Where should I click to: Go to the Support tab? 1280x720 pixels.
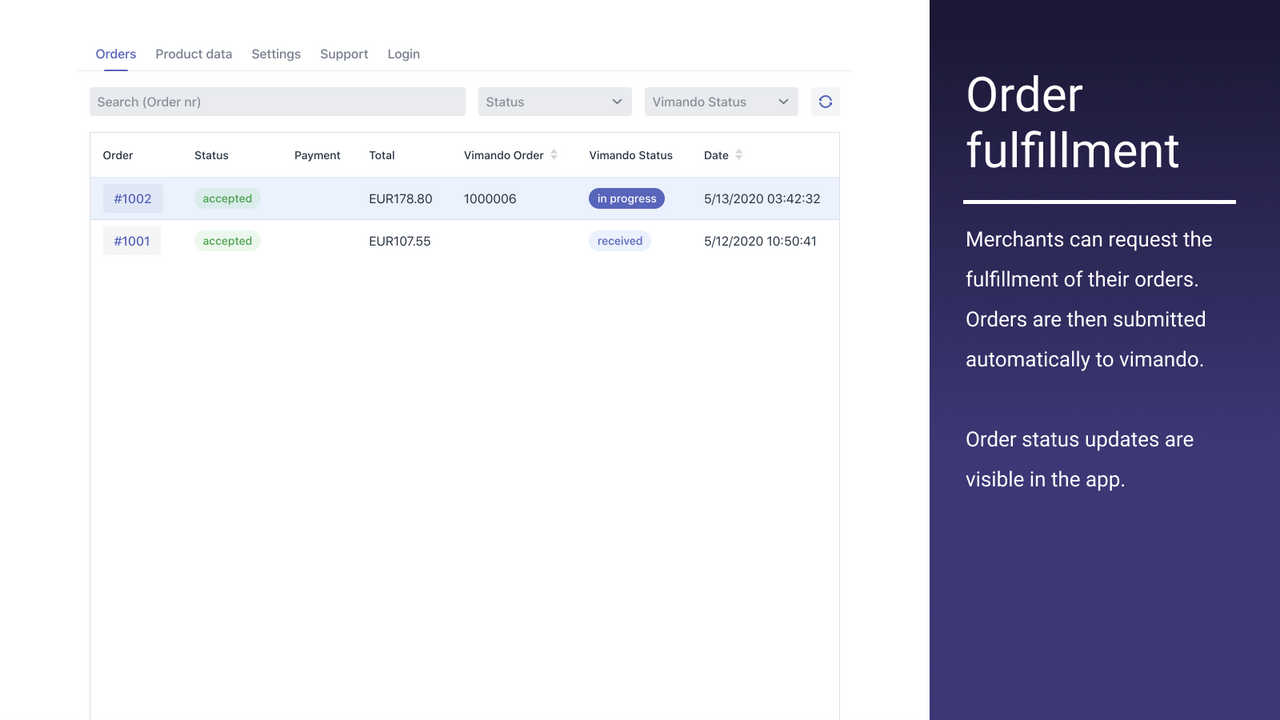point(344,54)
